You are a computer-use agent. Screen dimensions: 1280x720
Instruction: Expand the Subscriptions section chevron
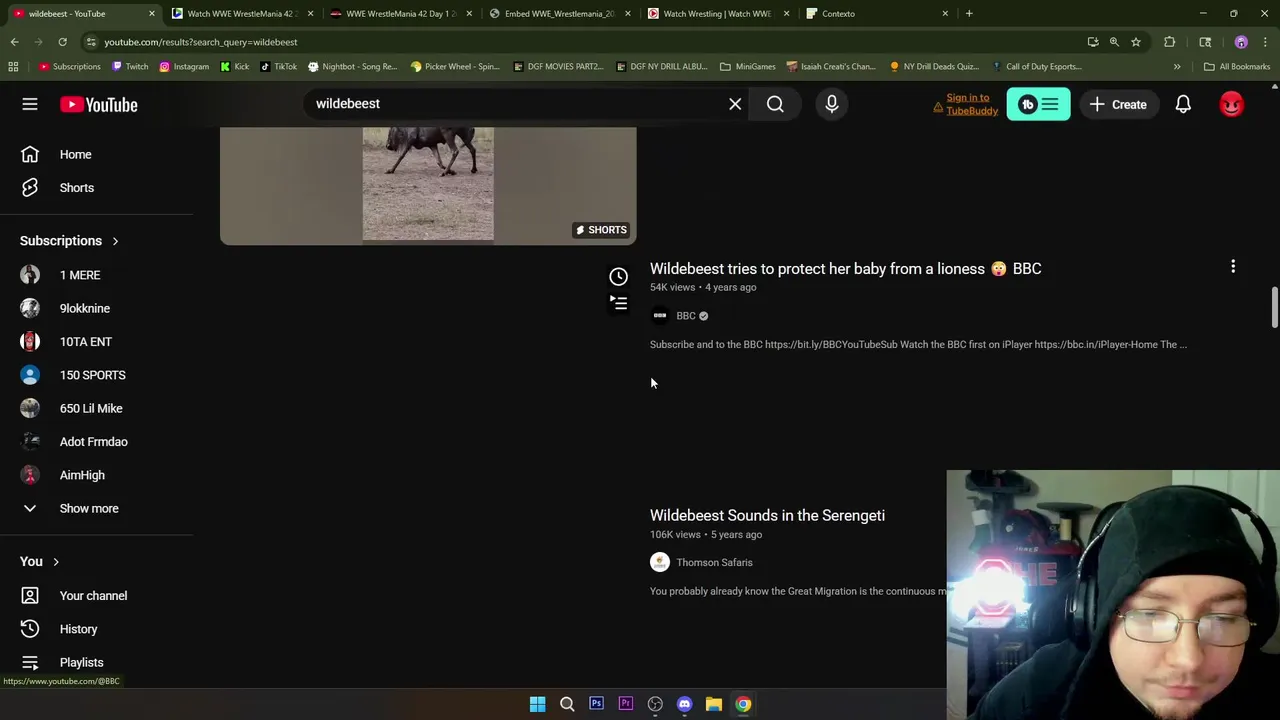[x=115, y=241]
